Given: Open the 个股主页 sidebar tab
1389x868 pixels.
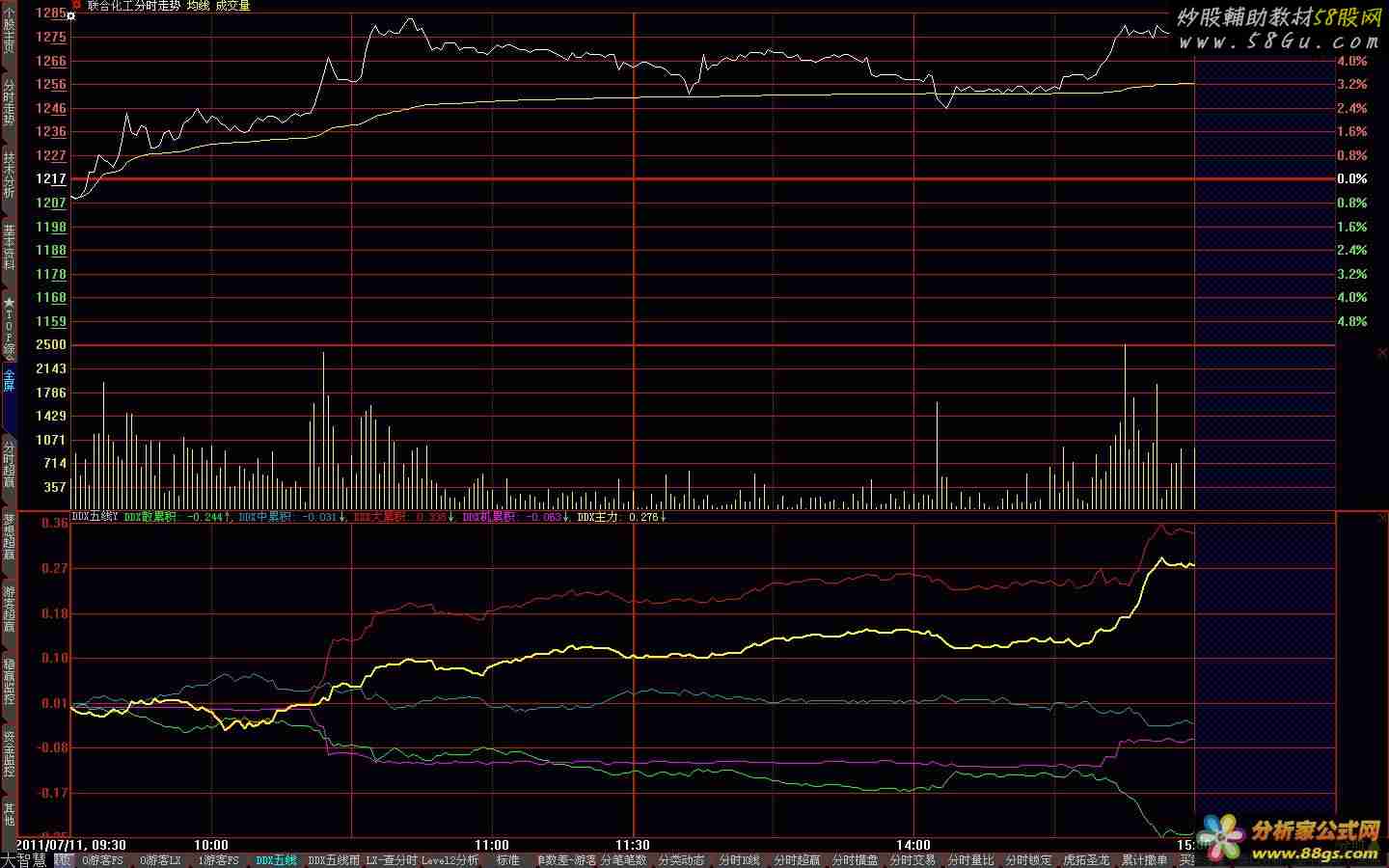Looking at the screenshot, I should coord(9,31).
